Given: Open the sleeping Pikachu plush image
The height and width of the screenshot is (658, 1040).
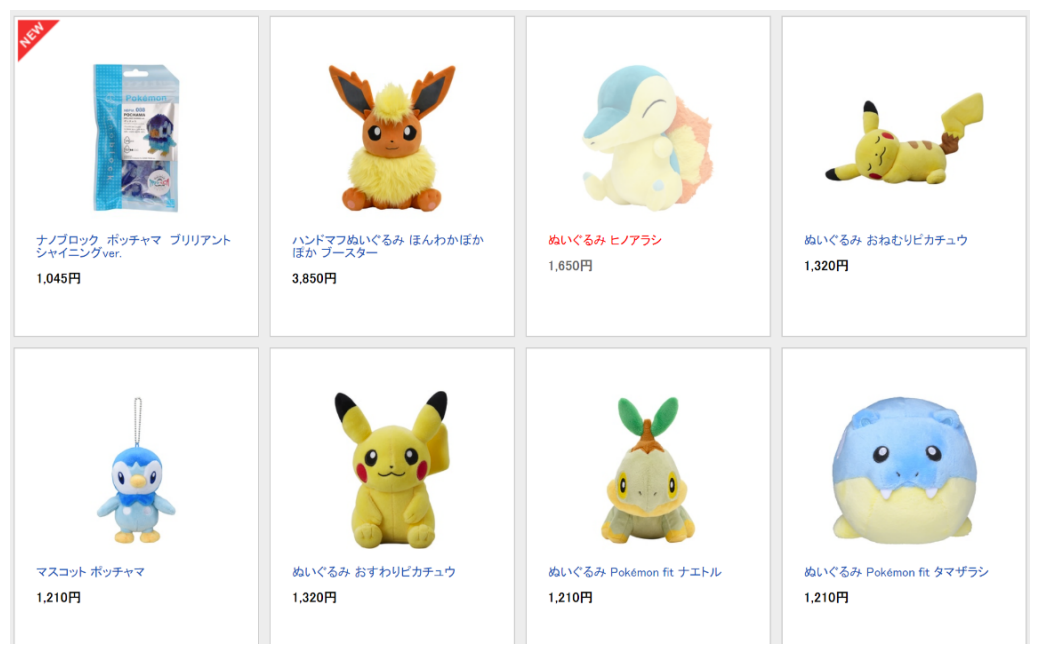Looking at the screenshot, I should point(904,139).
